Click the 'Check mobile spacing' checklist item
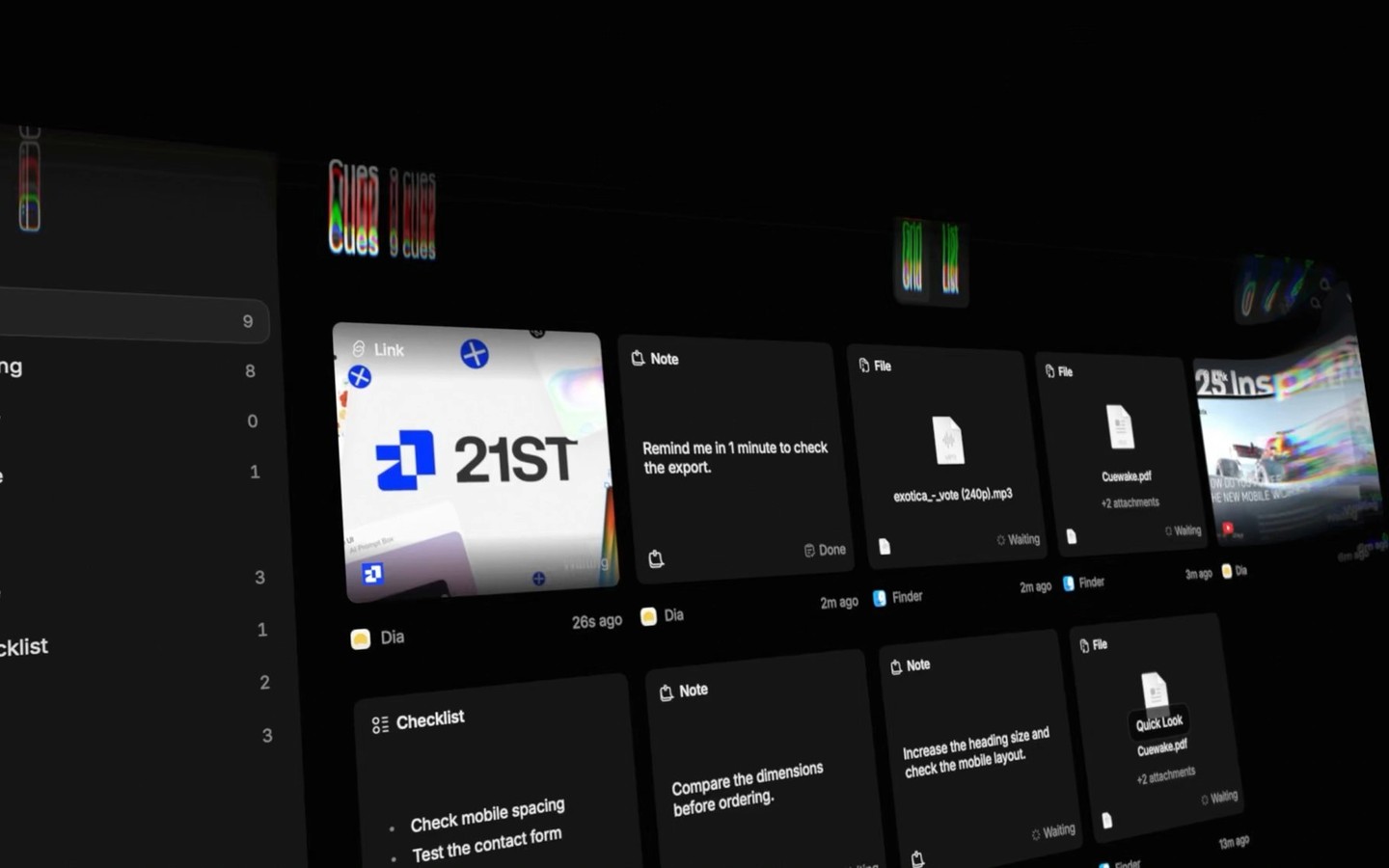 [487, 815]
